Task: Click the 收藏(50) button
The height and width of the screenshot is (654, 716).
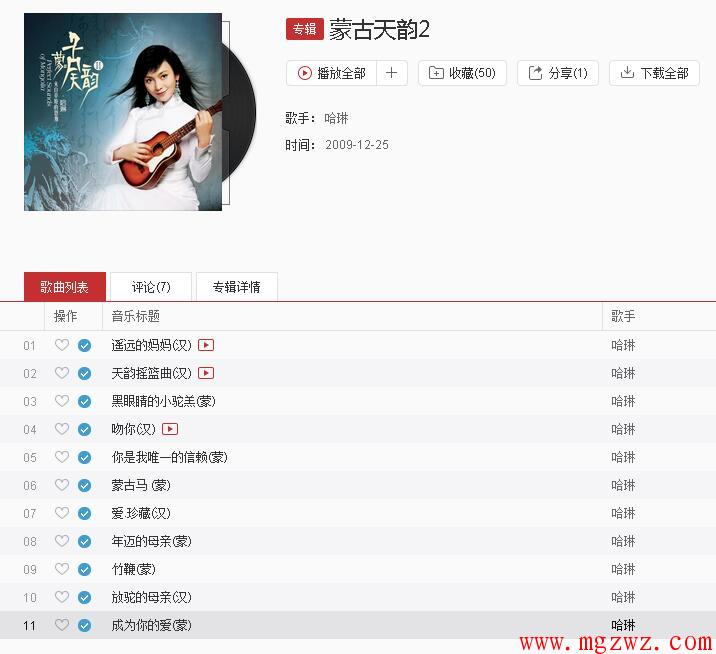Action: pyautogui.click(x=462, y=73)
